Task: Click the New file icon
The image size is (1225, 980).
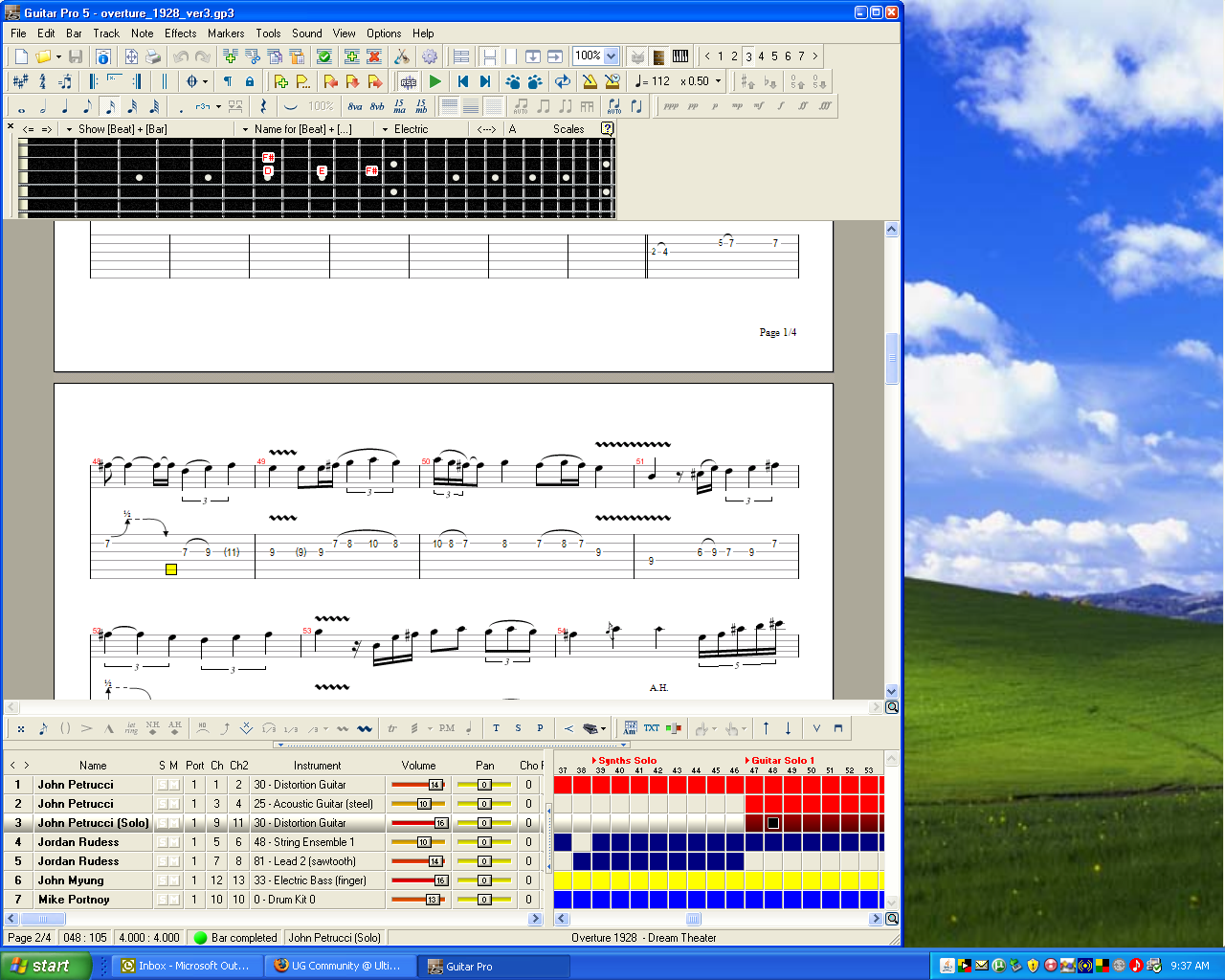Action: (21, 56)
